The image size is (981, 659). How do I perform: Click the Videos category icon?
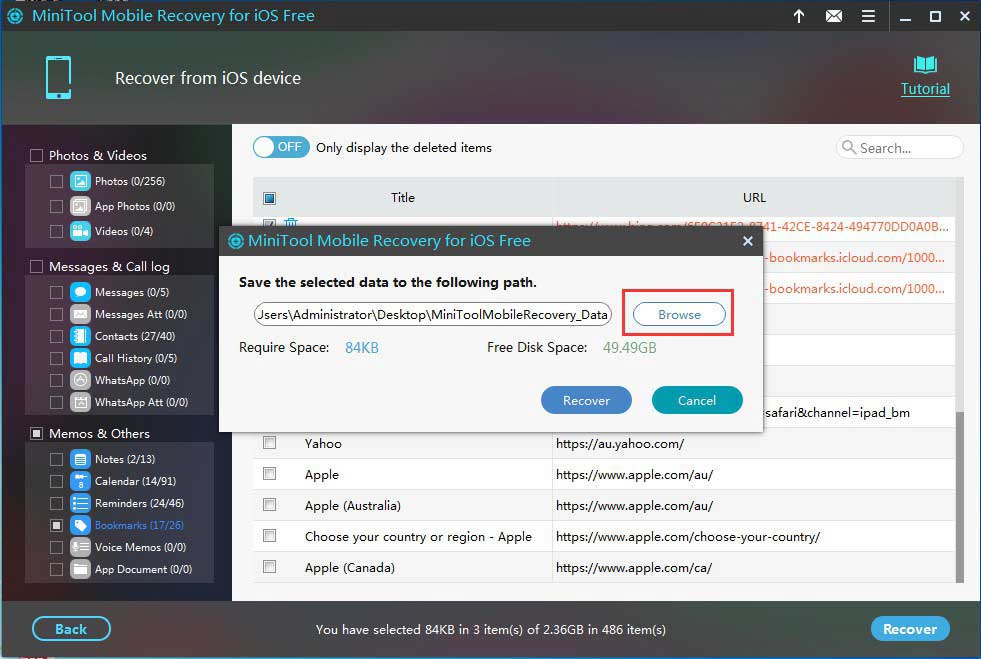click(80, 231)
